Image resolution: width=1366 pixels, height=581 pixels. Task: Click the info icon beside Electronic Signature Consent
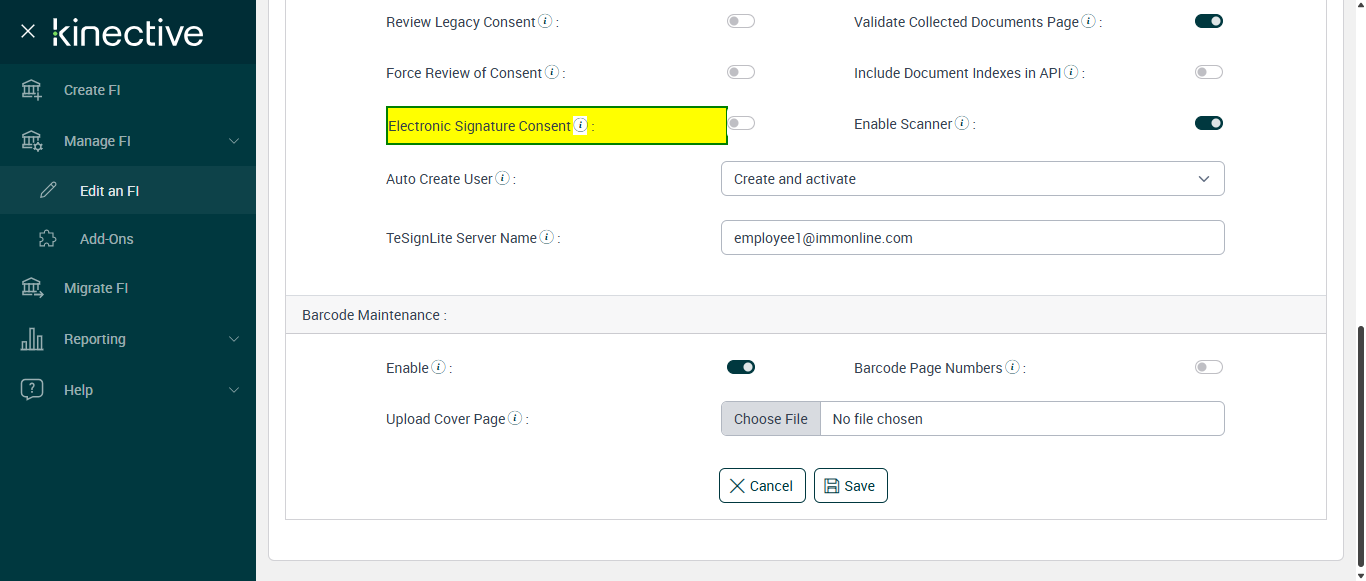581,126
